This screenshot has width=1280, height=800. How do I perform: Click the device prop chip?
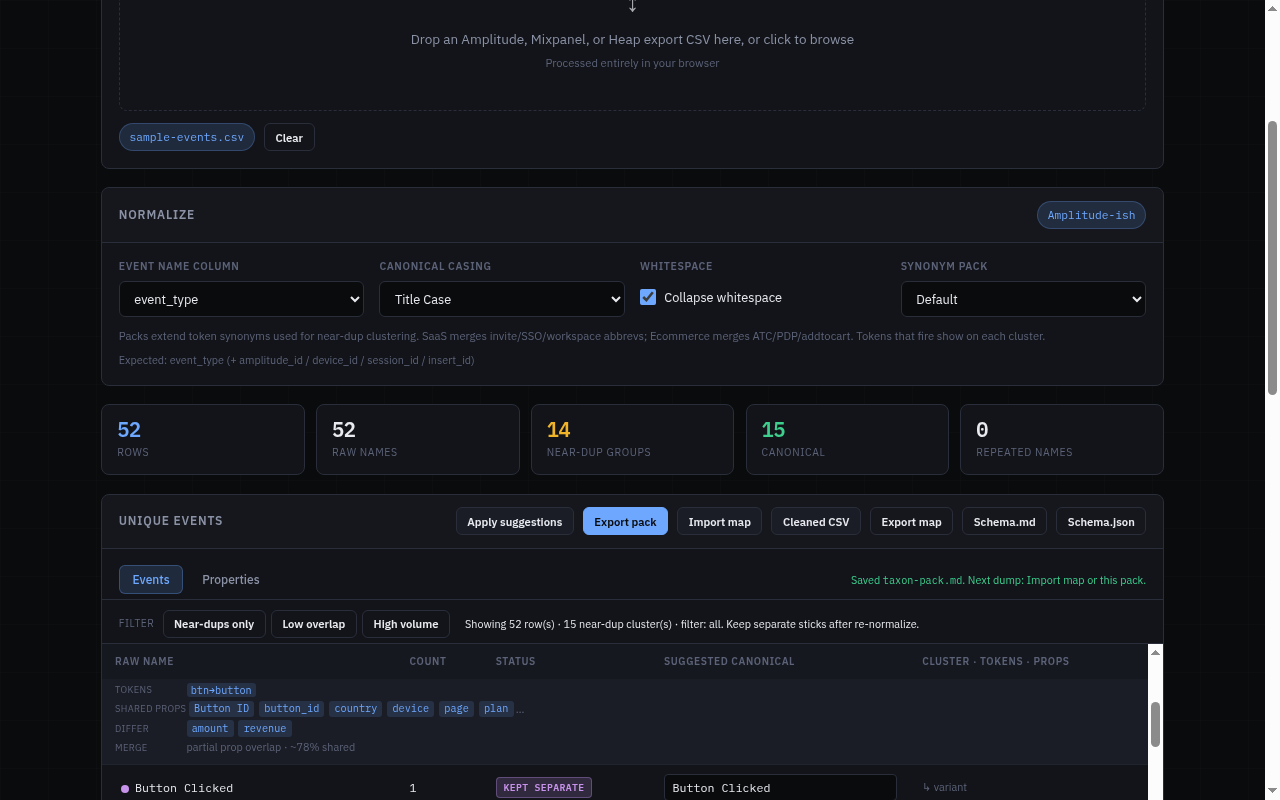410,709
